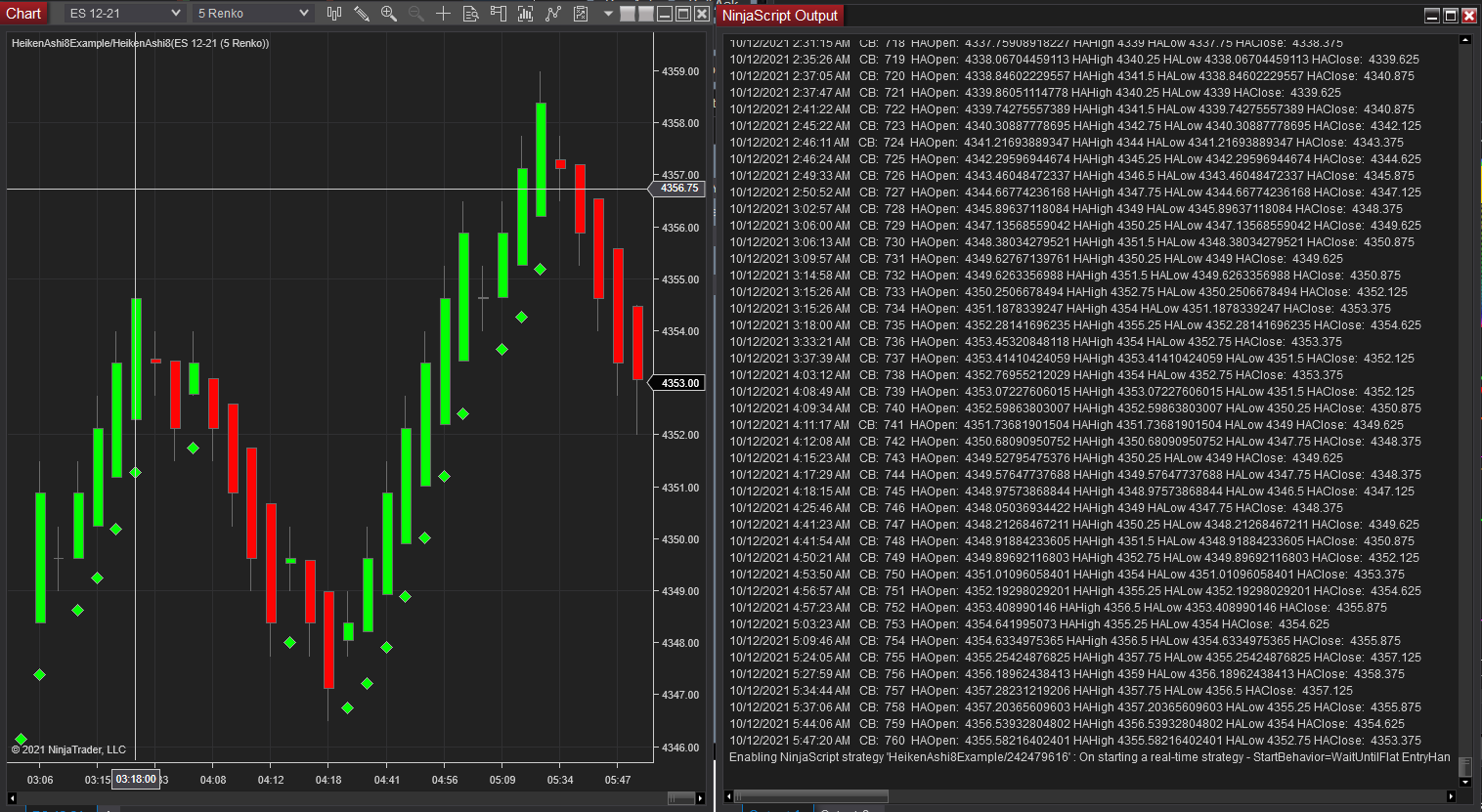Click the chart horizontal scroll slider handle
The width and height of the screenshot is (1482, 812).
pos(680,798)
